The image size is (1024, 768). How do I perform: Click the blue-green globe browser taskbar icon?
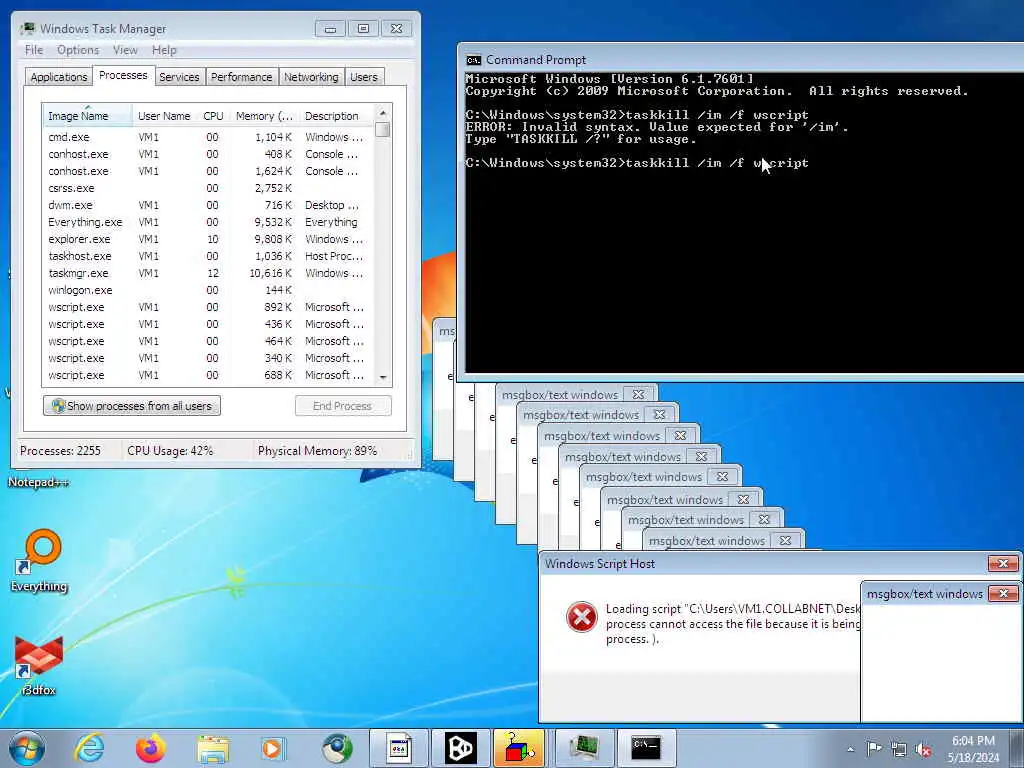pos(337,748)
